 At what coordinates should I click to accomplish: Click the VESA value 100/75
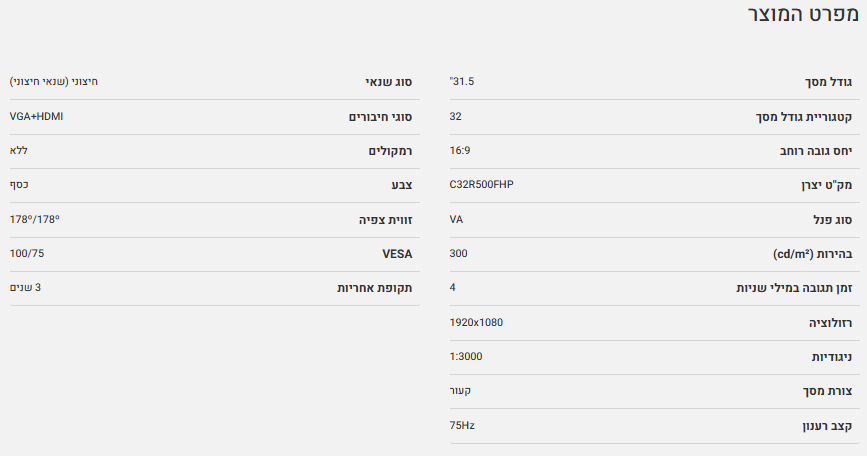(27, 253)
